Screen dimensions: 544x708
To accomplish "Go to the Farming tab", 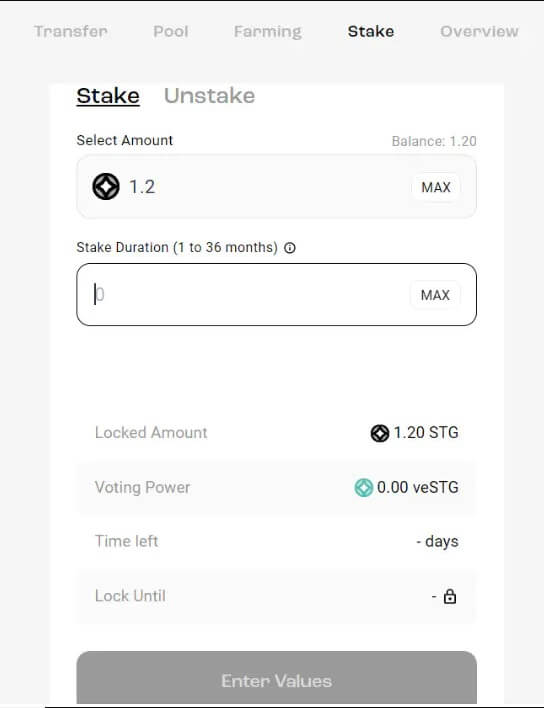I will 268,31.
